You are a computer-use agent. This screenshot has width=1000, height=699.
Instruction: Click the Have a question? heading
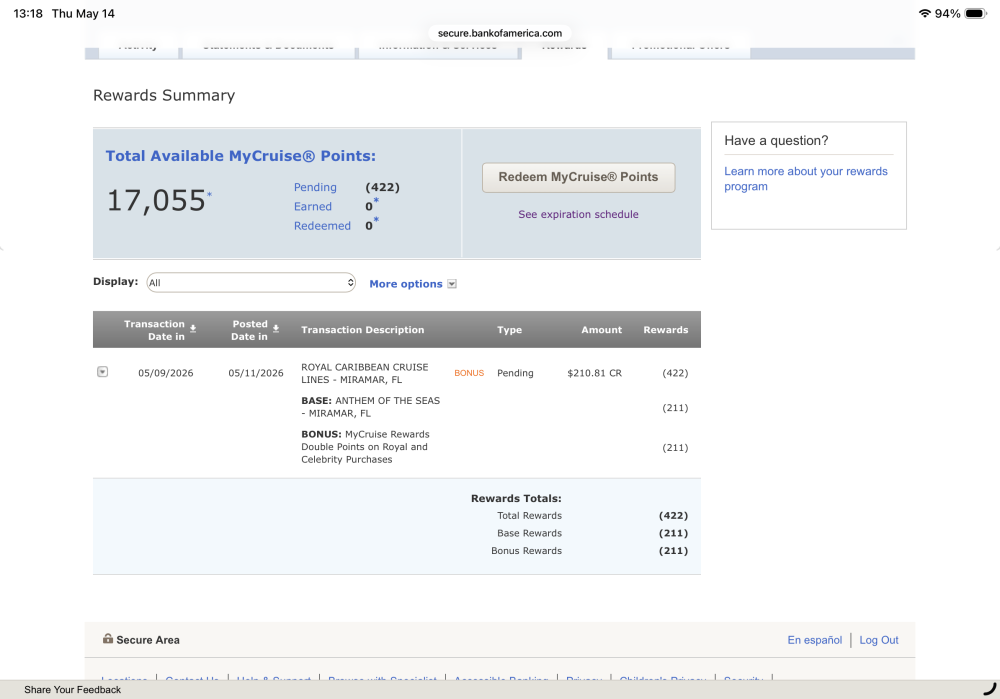(x=776, y=140)
